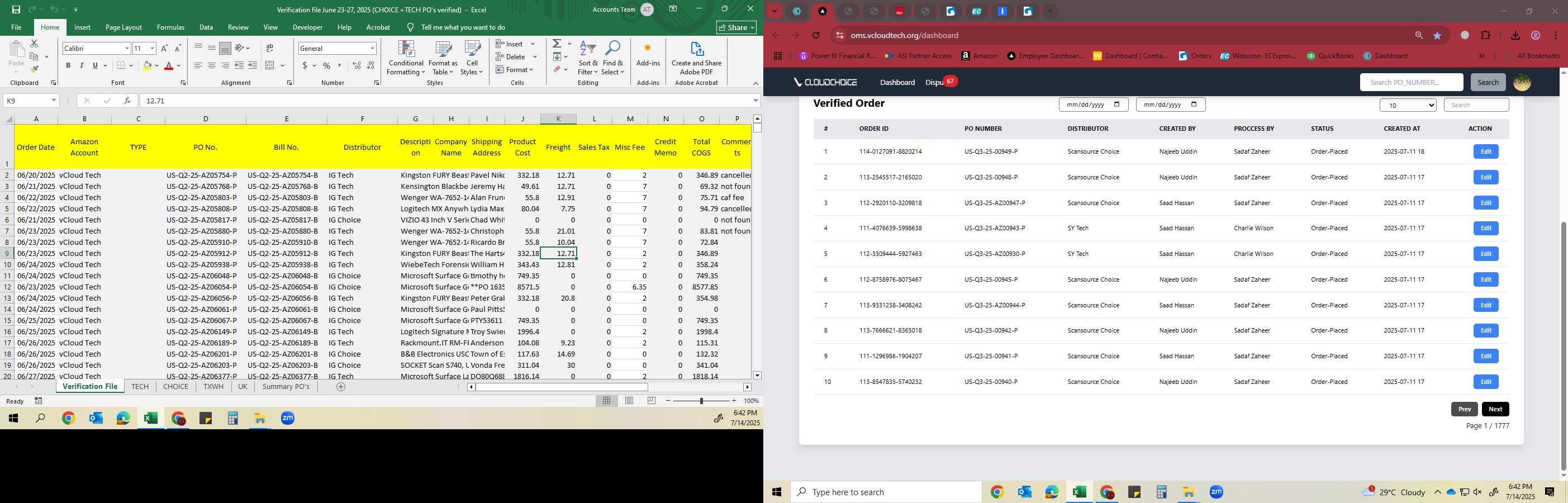1568x503 pixels.
Task: Expand the Conditional Formatting menu
Action: (406, 58)
